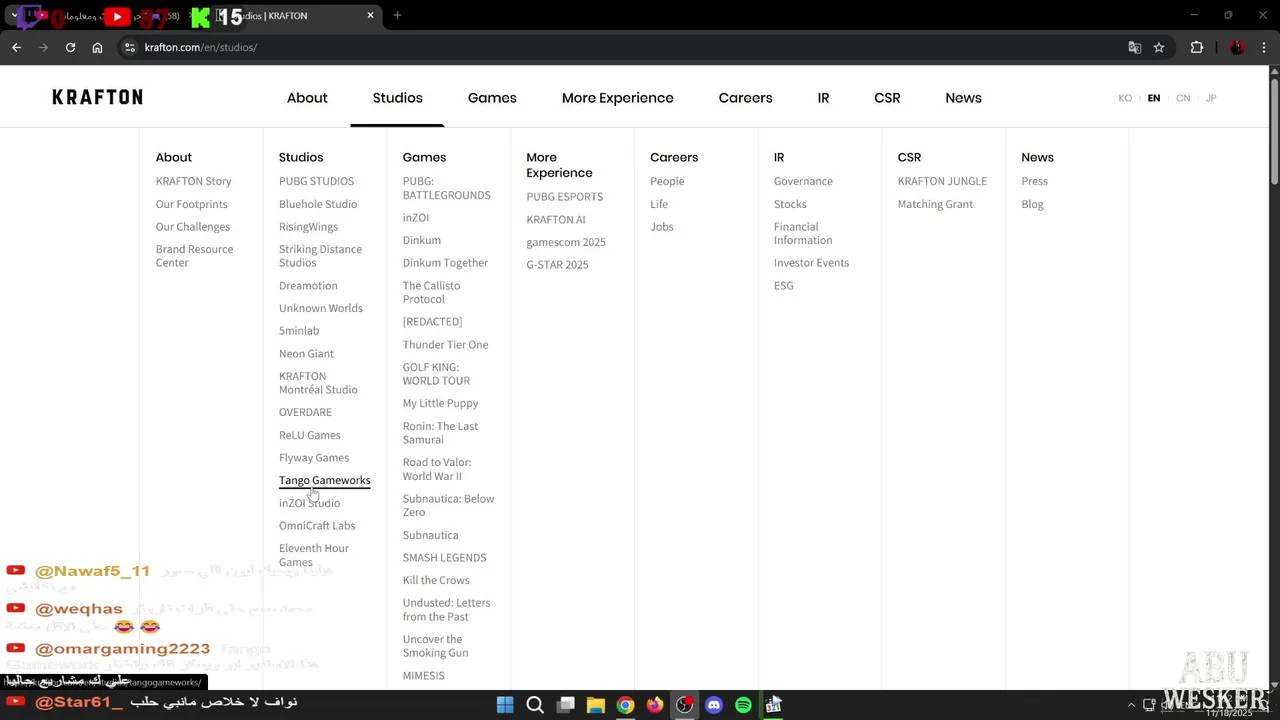Viewport: 1280px width, 720px height.
Task: Open the Chrome profile avatar
Action: point(1237,47)
